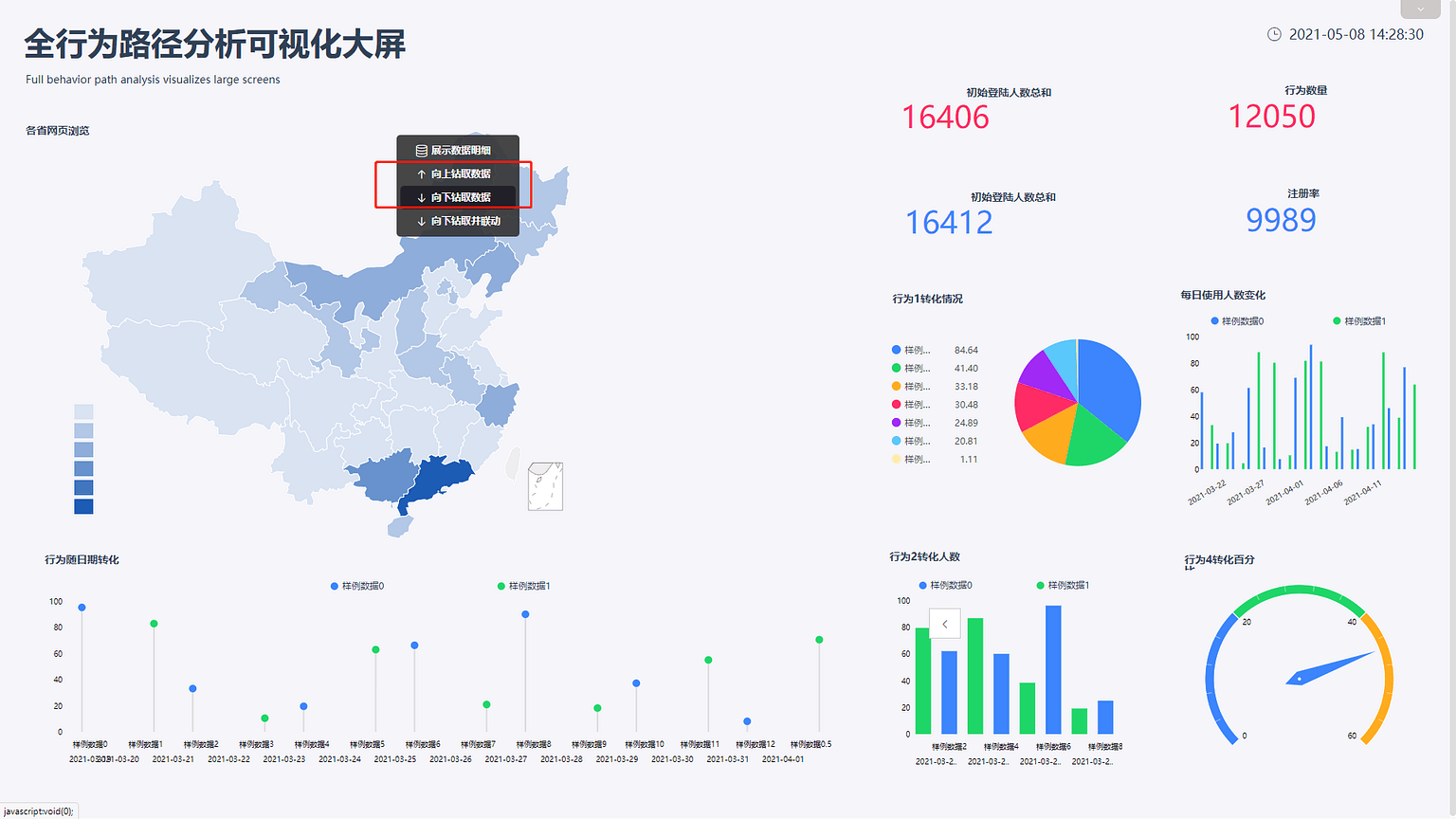Click the English subtitle Full behavior path analysis
Screen dimensions: 1456x819
pos(153,80)
